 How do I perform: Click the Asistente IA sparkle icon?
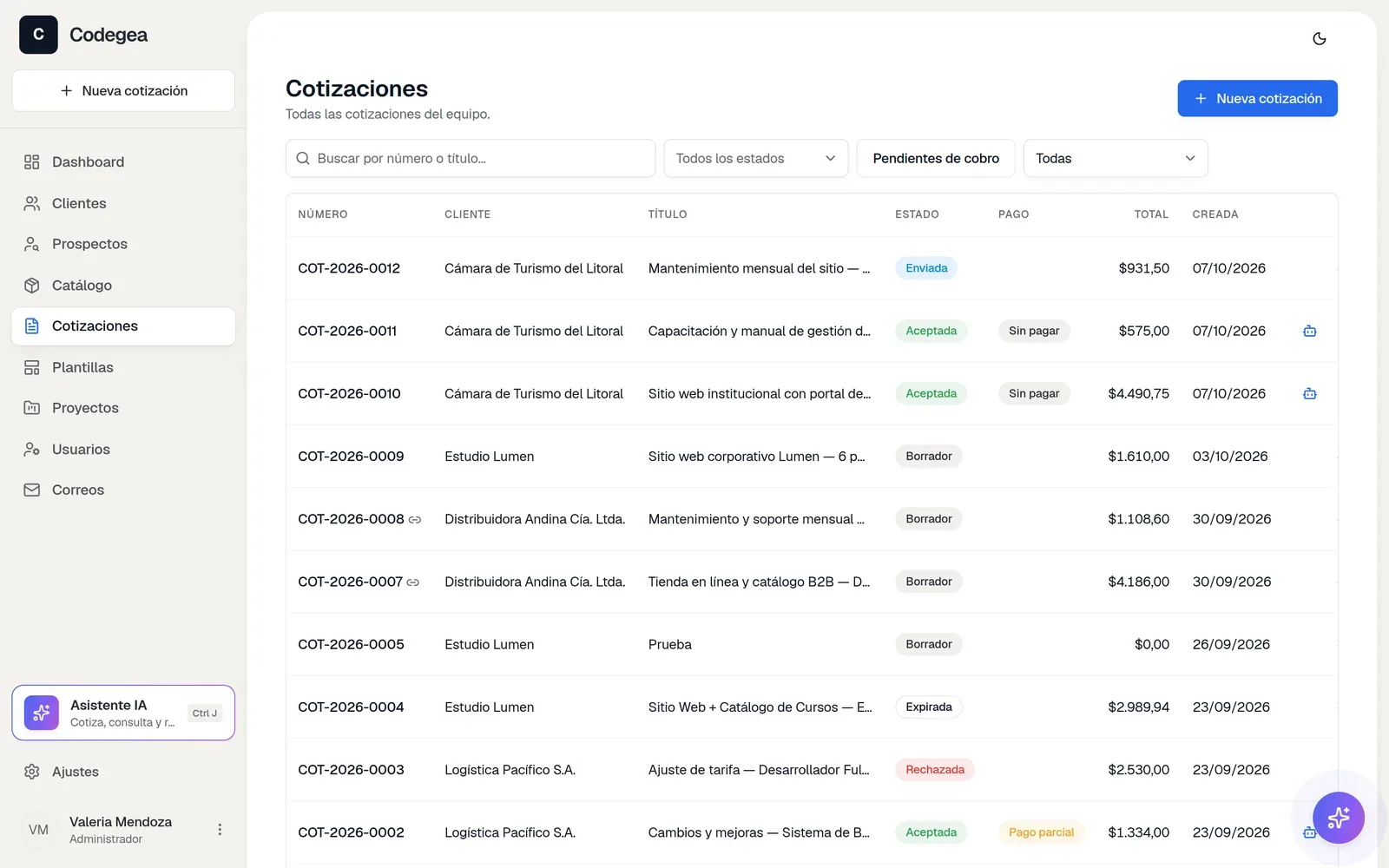click(x=42, y=713)
